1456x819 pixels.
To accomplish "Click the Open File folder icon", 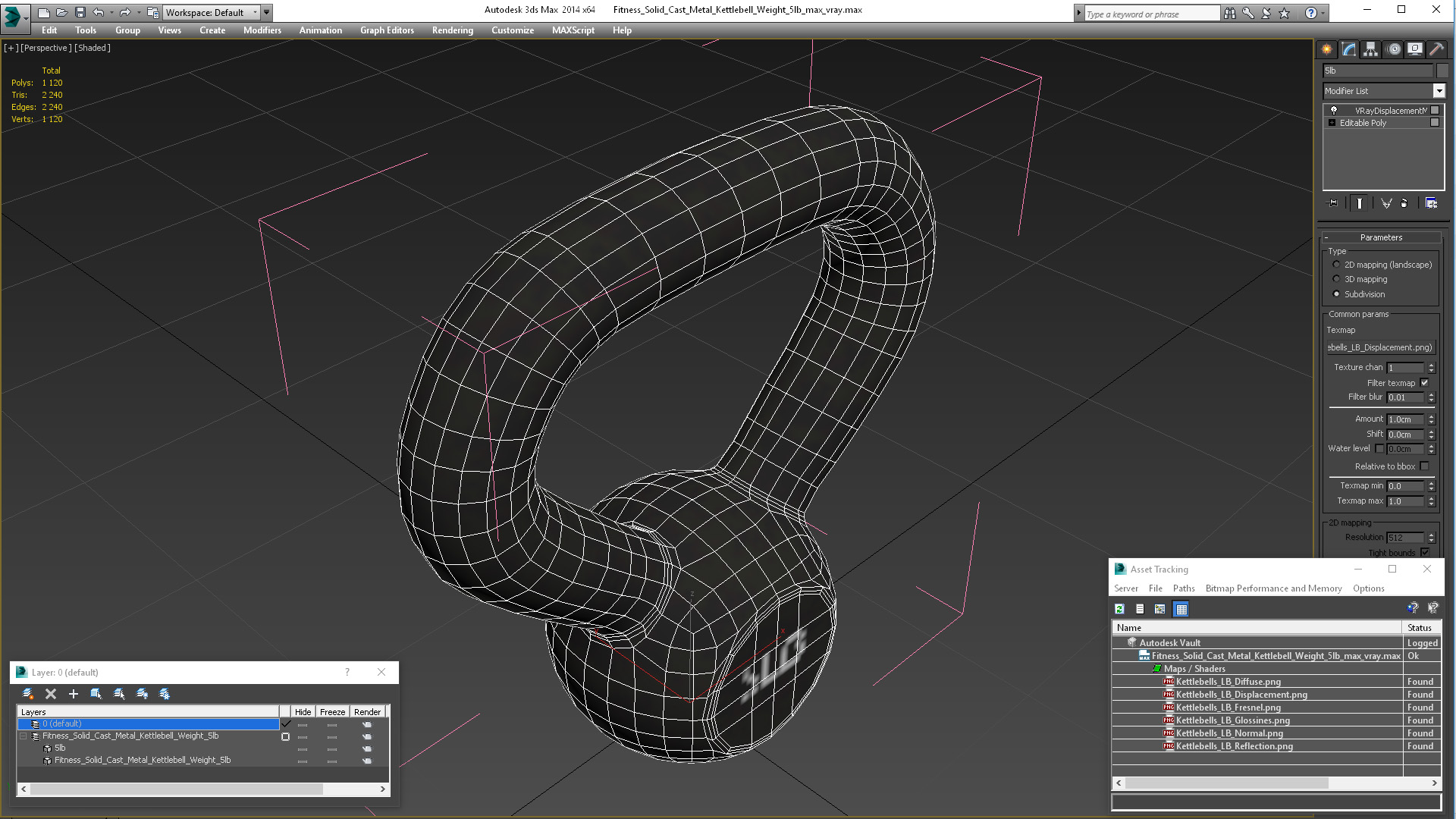I will click(62, 12).
